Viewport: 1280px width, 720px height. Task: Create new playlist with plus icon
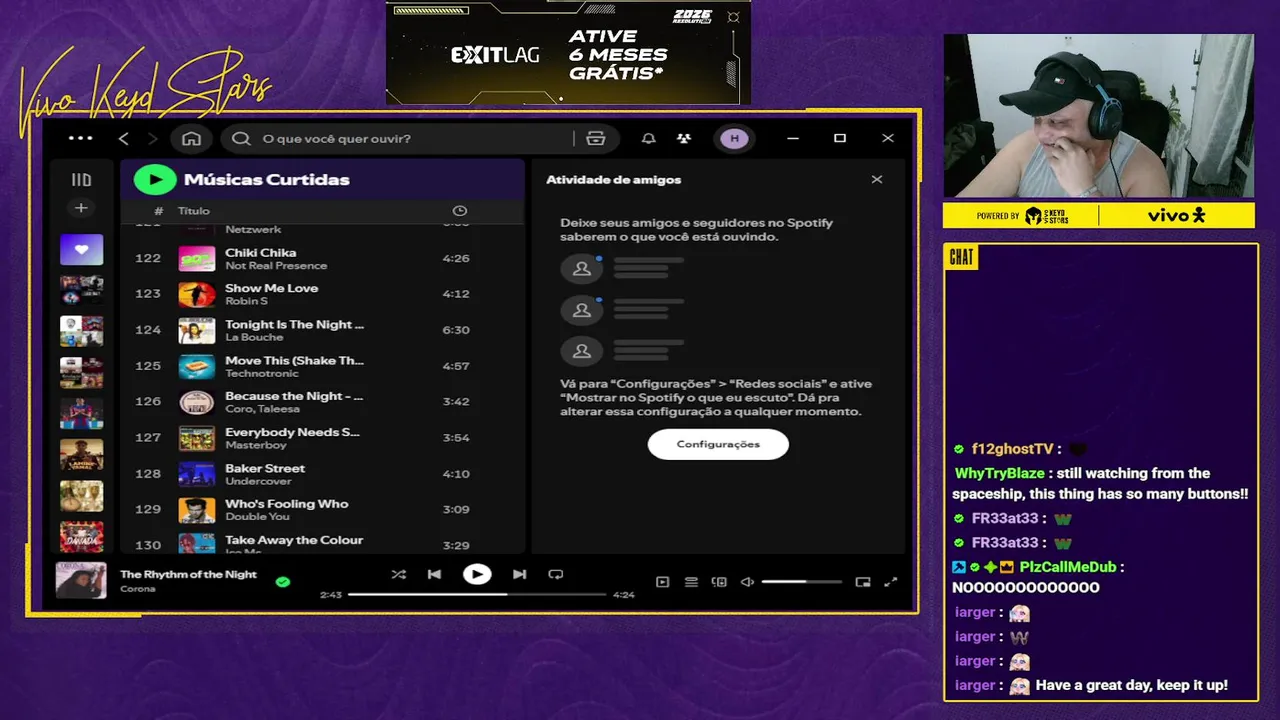click(81, 208)
